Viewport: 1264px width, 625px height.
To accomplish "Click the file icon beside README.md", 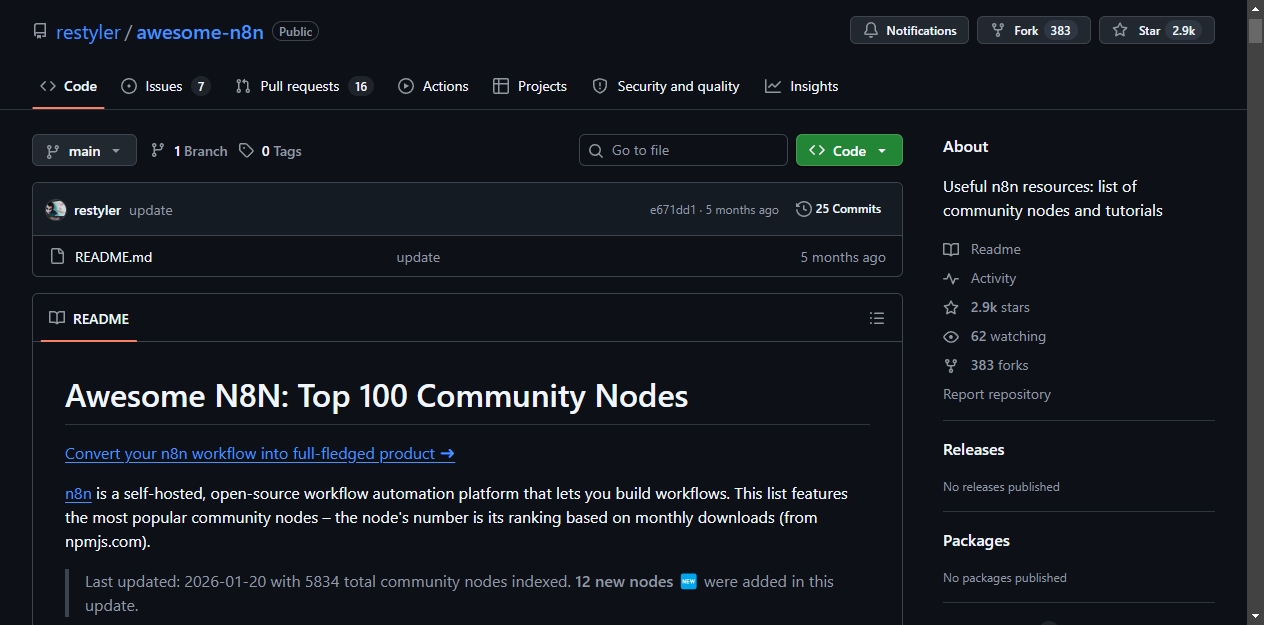I will coord(57,257).
